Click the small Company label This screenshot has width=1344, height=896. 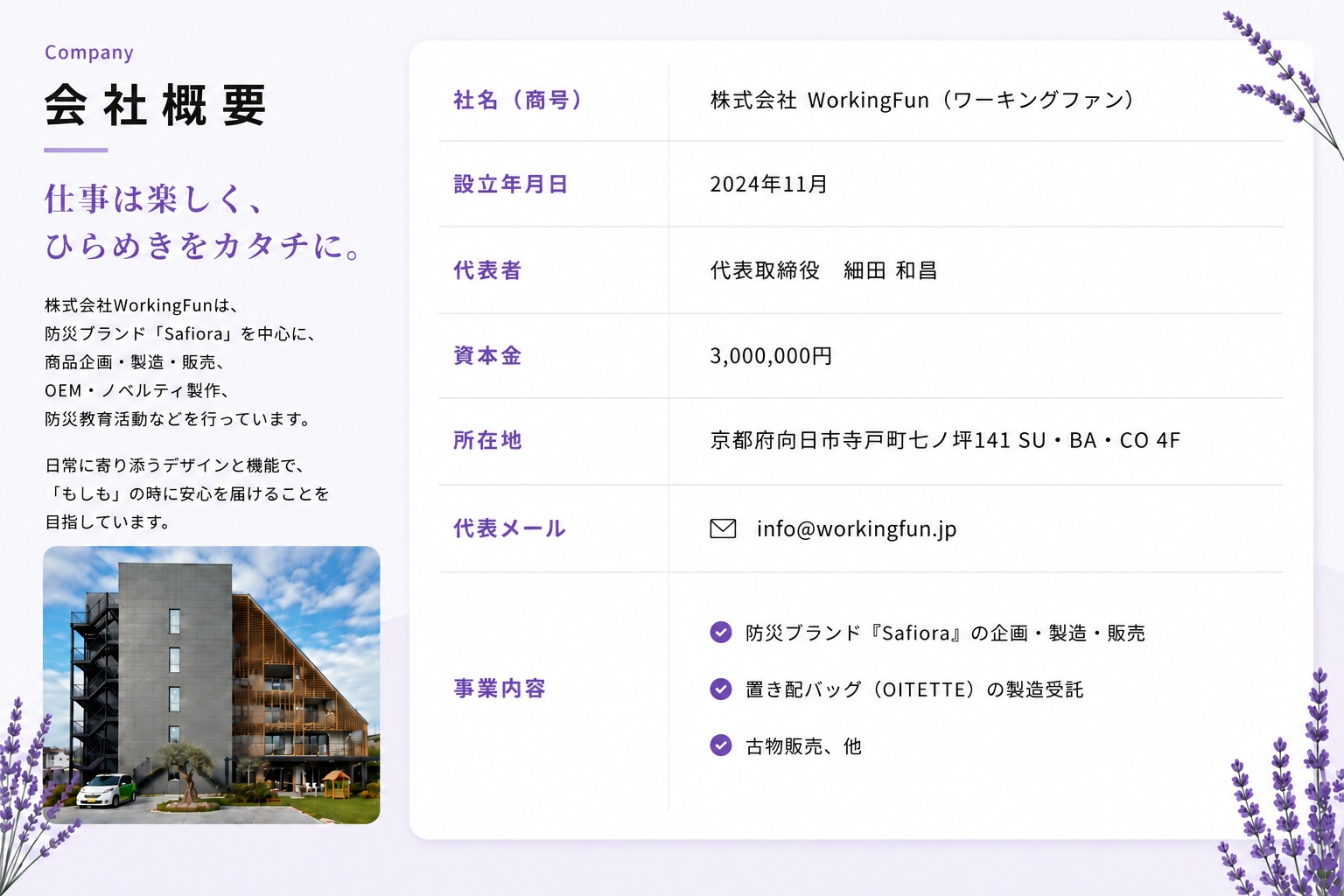point(89,52)
